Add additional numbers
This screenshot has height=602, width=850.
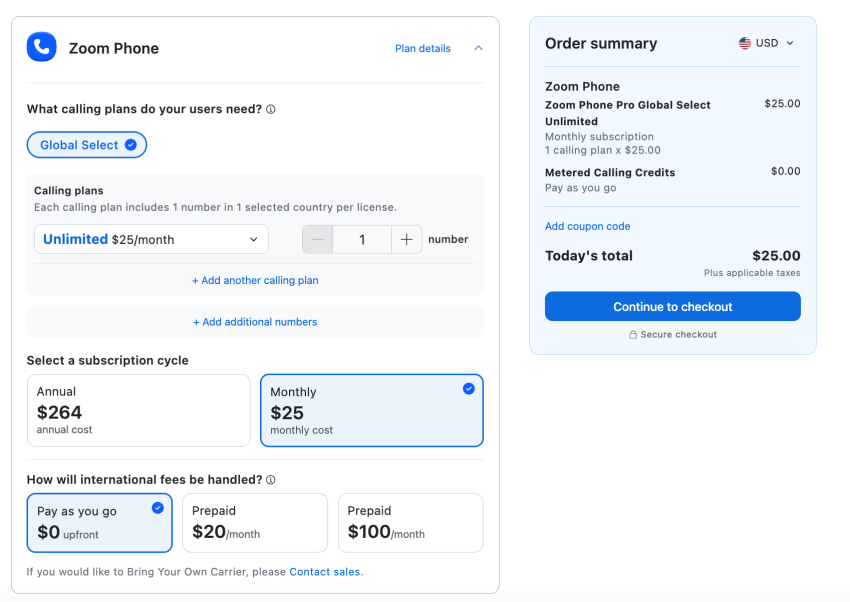click(255, 322)
